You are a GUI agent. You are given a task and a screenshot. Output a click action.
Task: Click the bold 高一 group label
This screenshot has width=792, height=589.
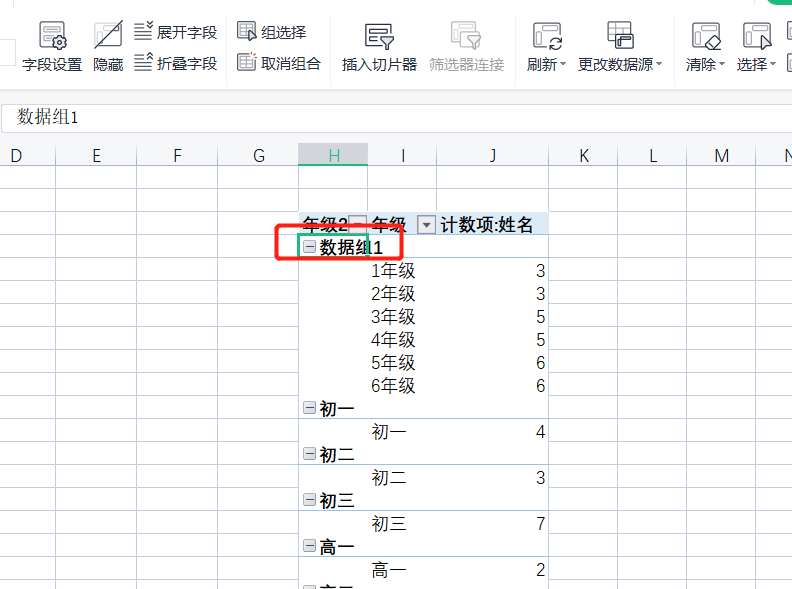click(337, 547)
